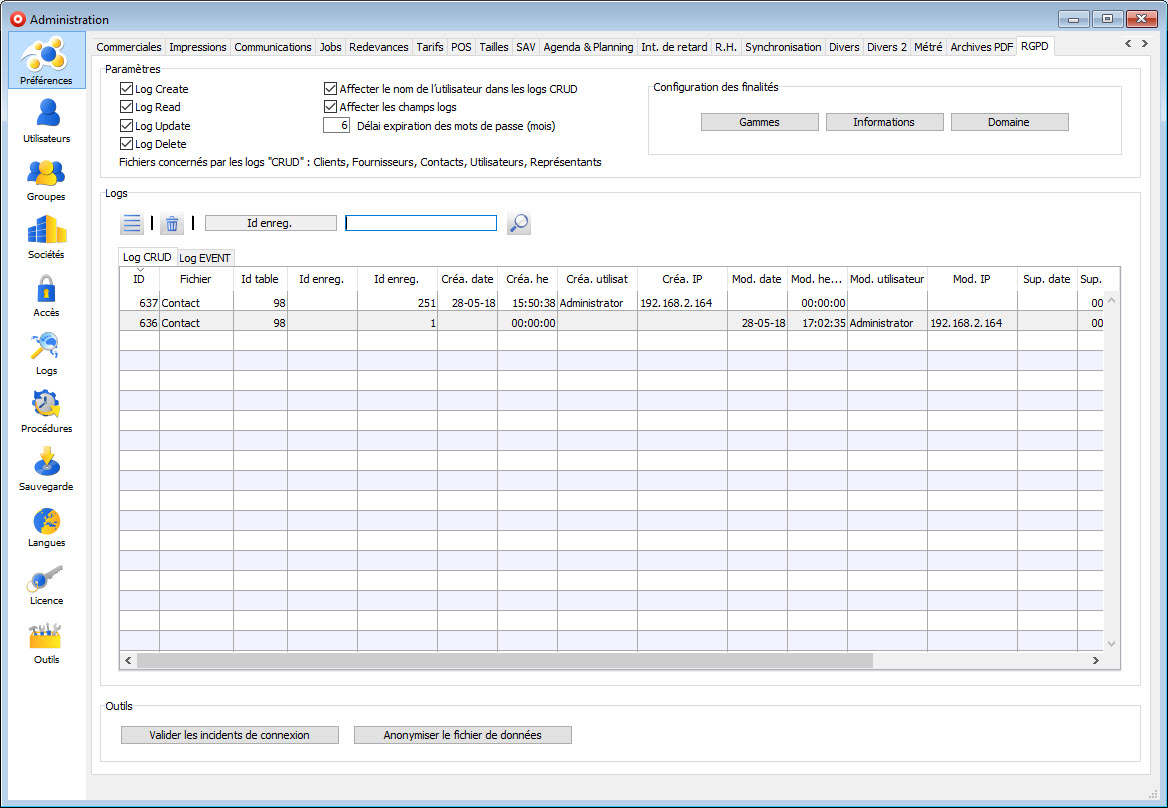Click the Id enreg. search field selector
1168x808 pixels.
[x=270, y=224]
